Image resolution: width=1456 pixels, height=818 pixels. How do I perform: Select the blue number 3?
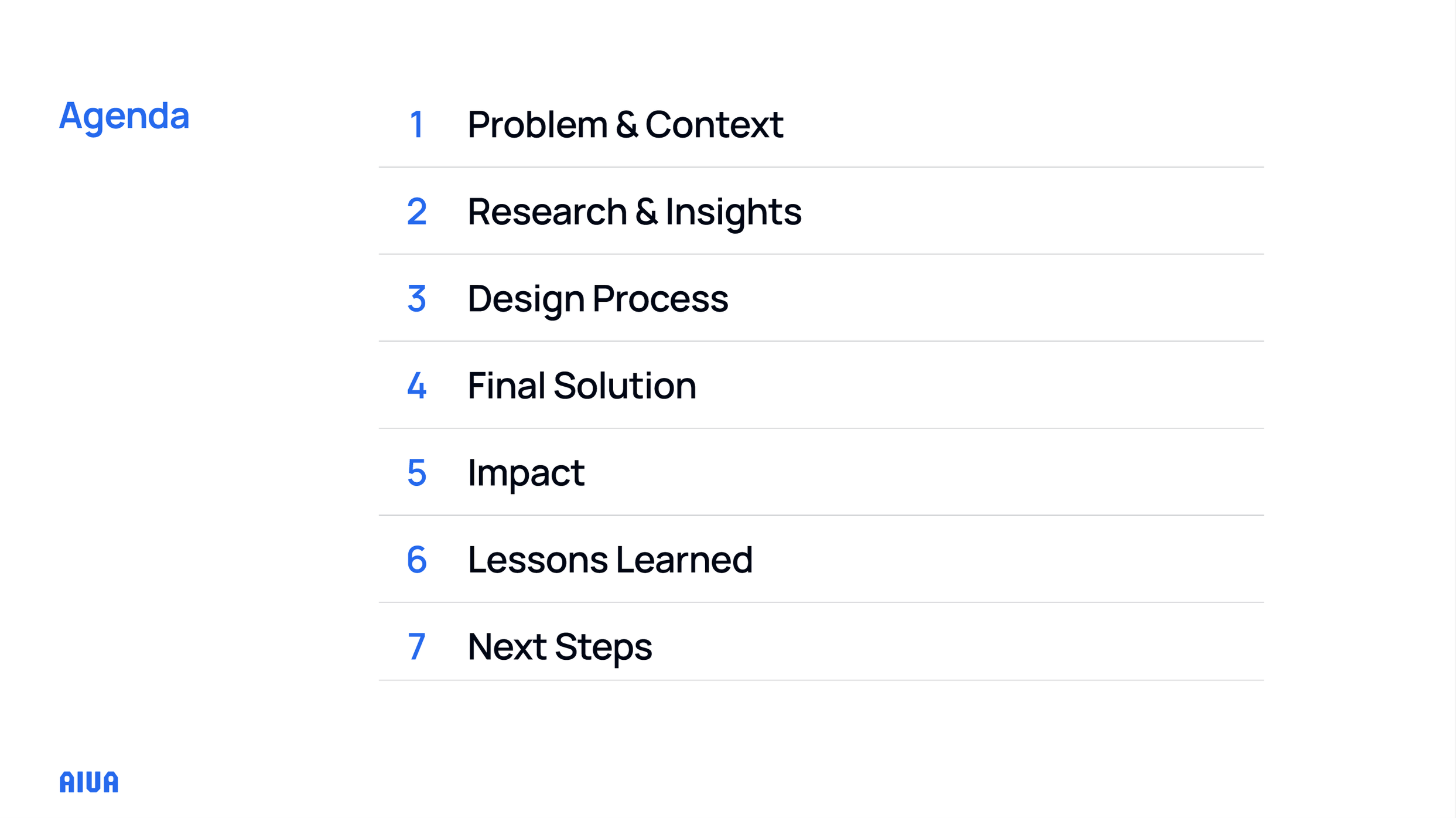pos(416,299)
